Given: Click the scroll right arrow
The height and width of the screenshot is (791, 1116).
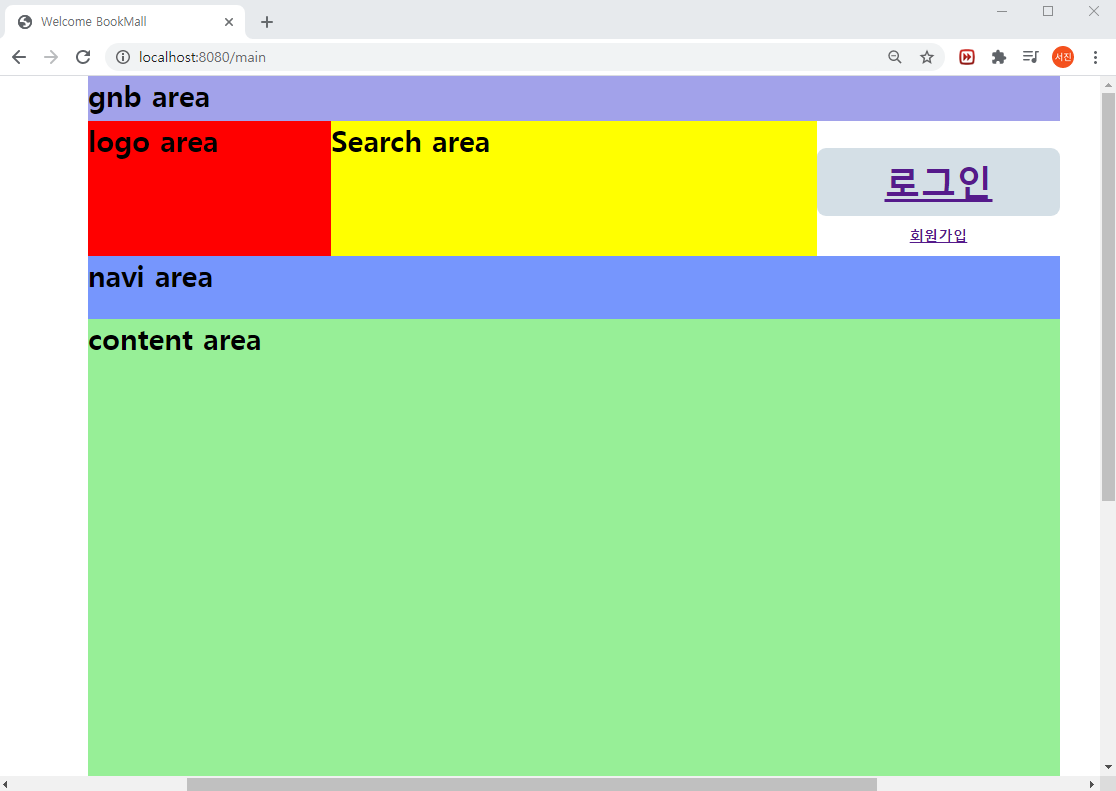Looking at the screenshot, I should click(x=1092, y=784).
